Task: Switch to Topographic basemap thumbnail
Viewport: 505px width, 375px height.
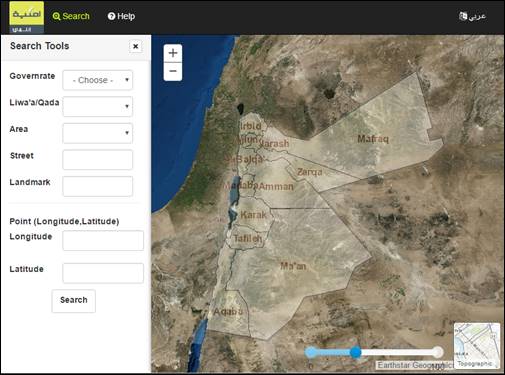Action: (477, 345)
